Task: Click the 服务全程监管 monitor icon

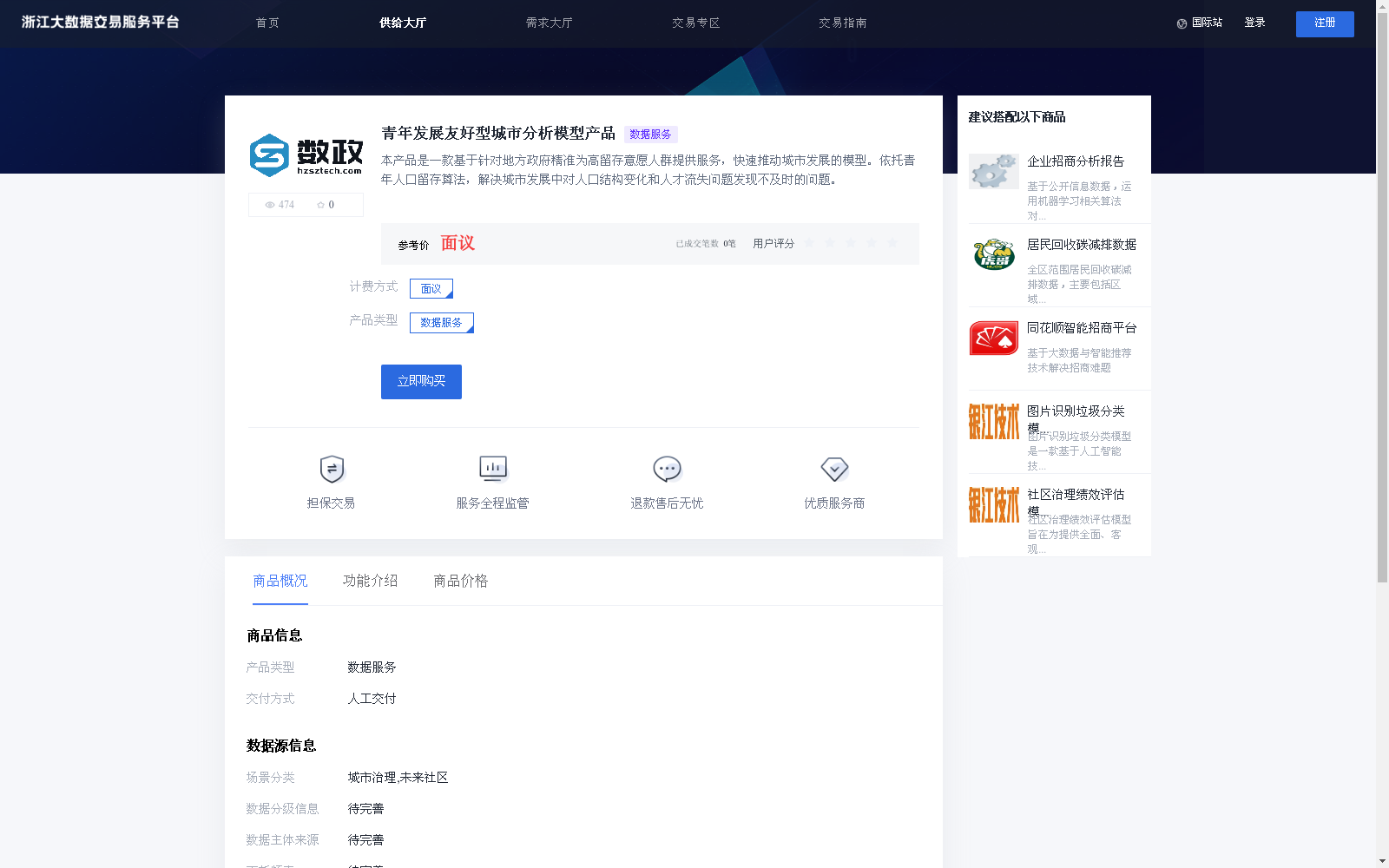Action: (493, 469)
